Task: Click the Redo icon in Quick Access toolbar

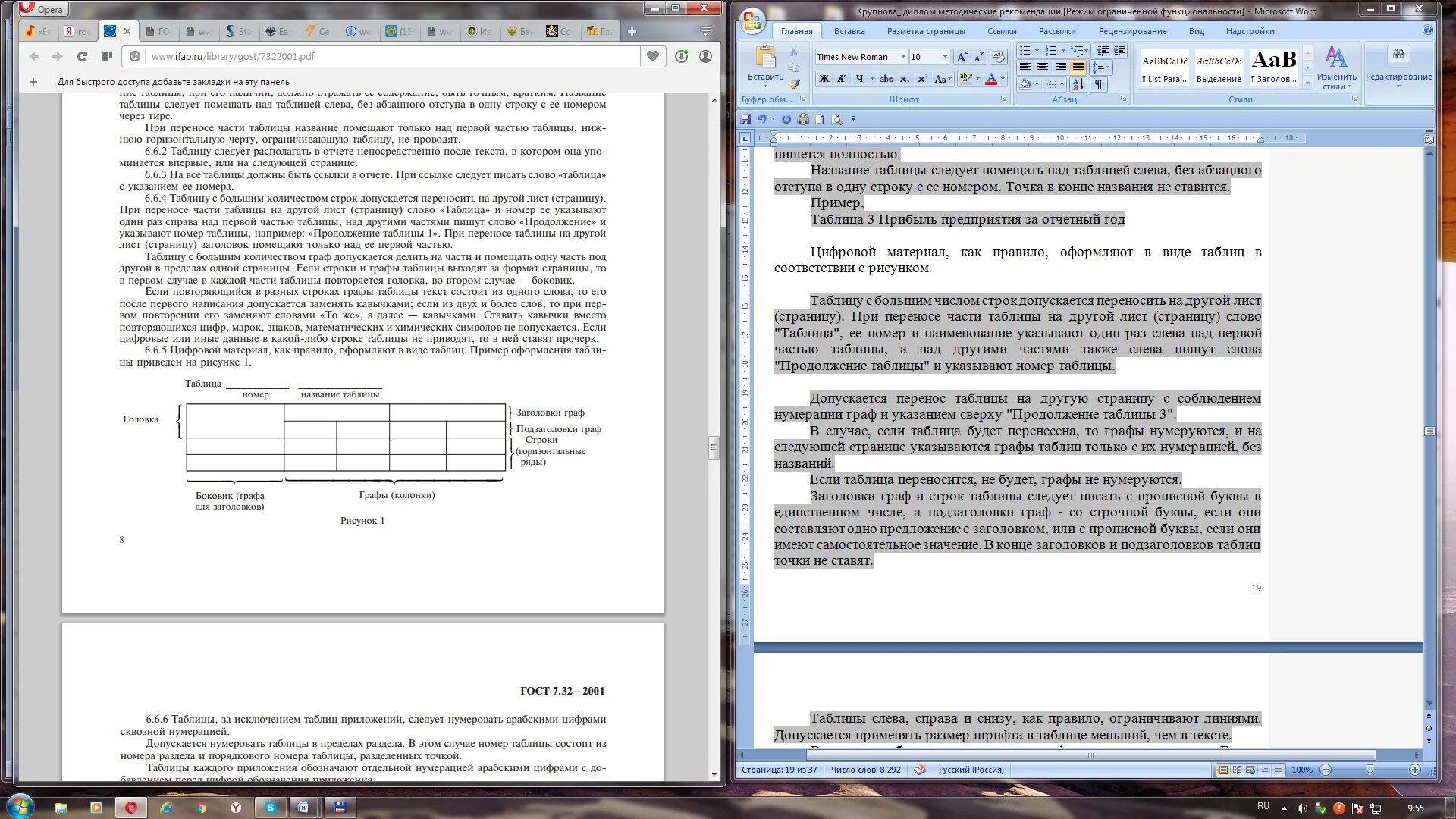Action: [786, 119]
